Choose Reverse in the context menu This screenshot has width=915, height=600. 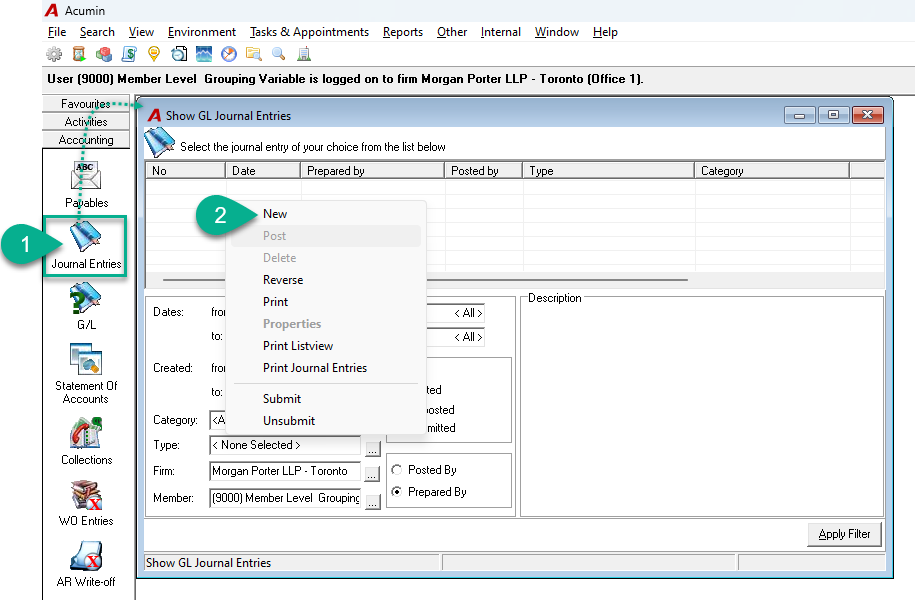283,280
